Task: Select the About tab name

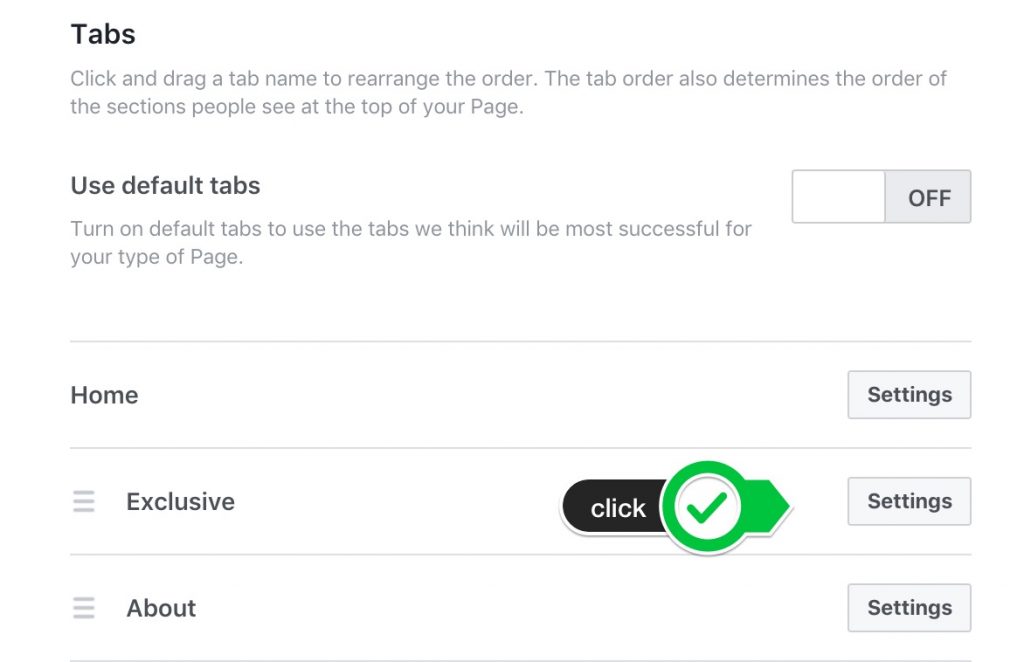Action: [x=161, y=608]
